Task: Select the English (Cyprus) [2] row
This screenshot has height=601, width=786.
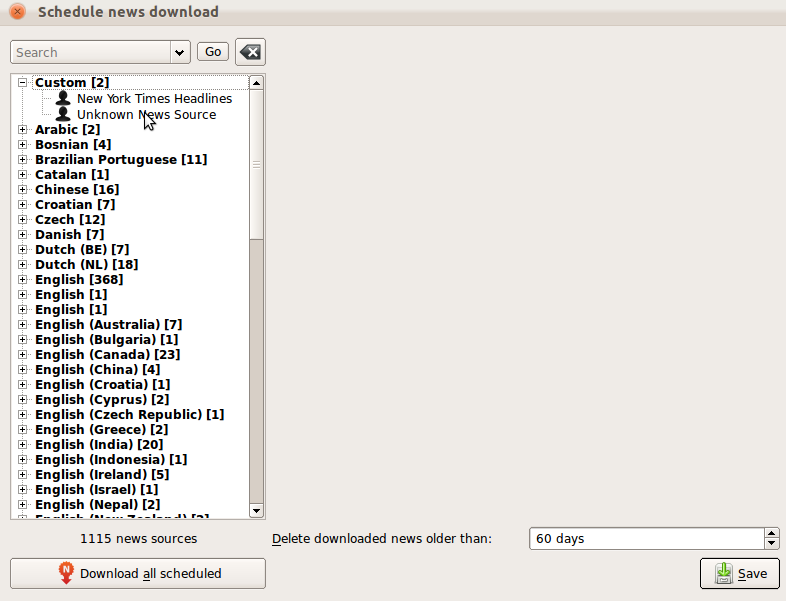Action: (102, 400)
